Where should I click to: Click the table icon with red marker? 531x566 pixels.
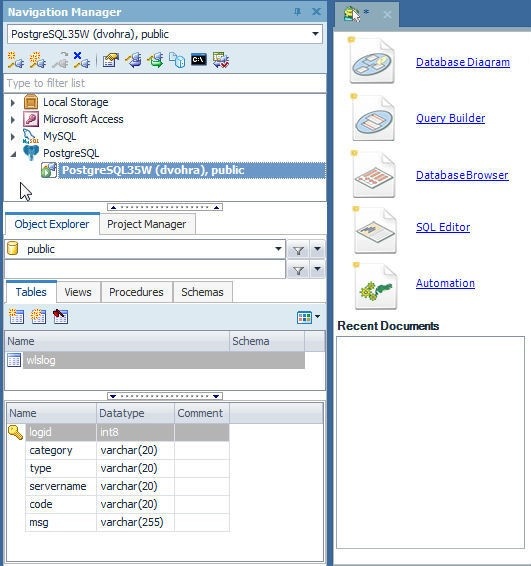(x=60, y=317)
